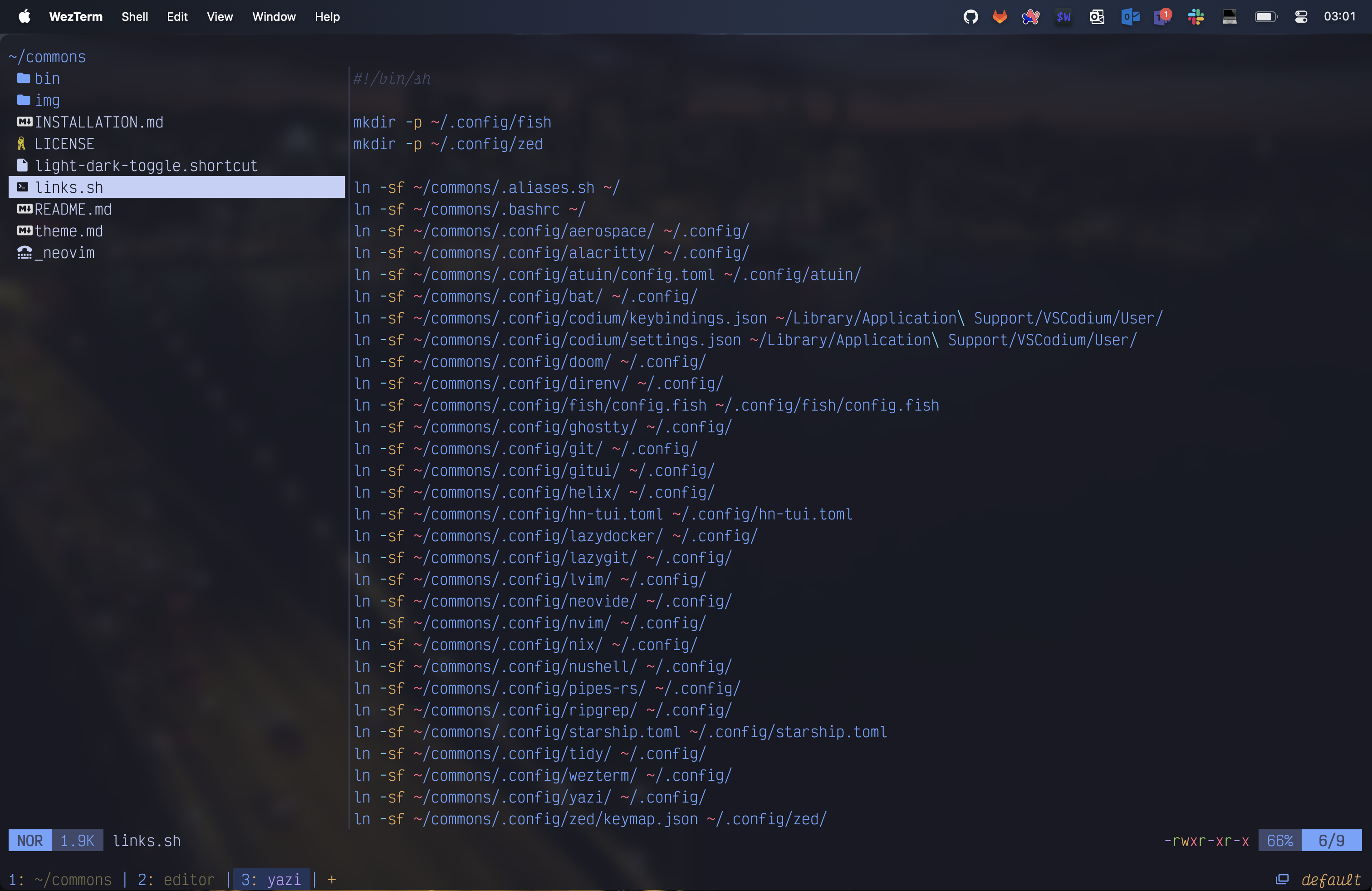Click links.sh name in status bar
The image size is (1372, 891).
(x=147, y=840)
